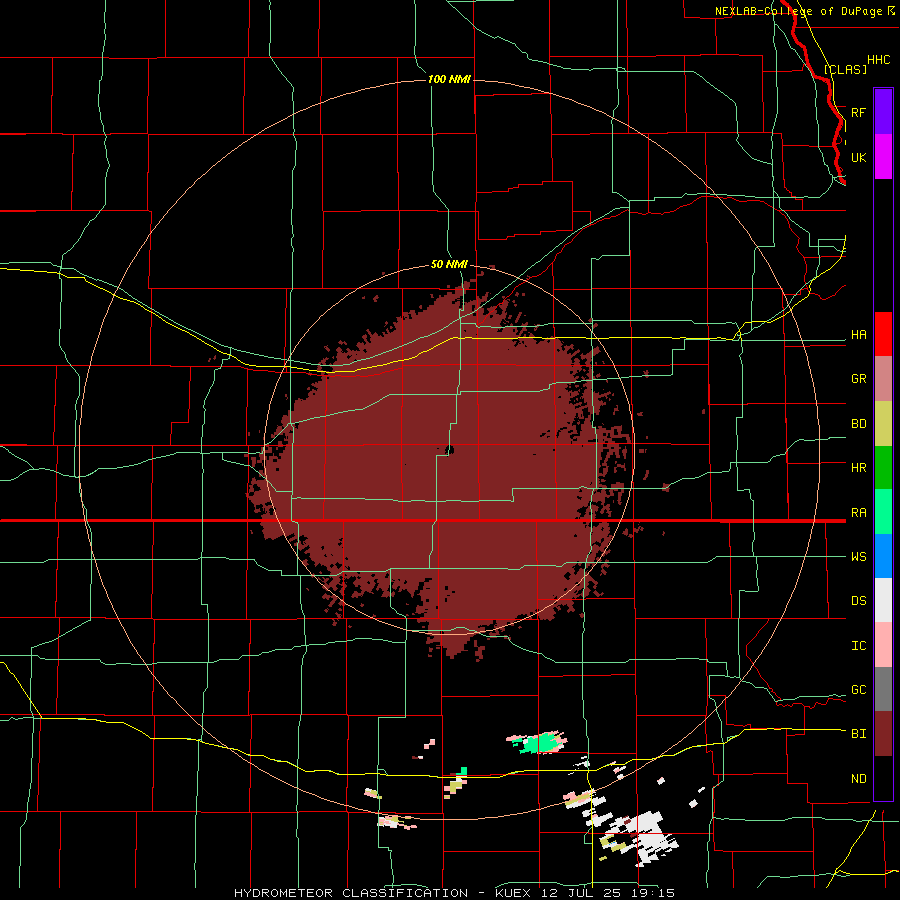Select the IC light pink legend swatch
The width and height of the screenshot is (900, 900).
[883, 645]
